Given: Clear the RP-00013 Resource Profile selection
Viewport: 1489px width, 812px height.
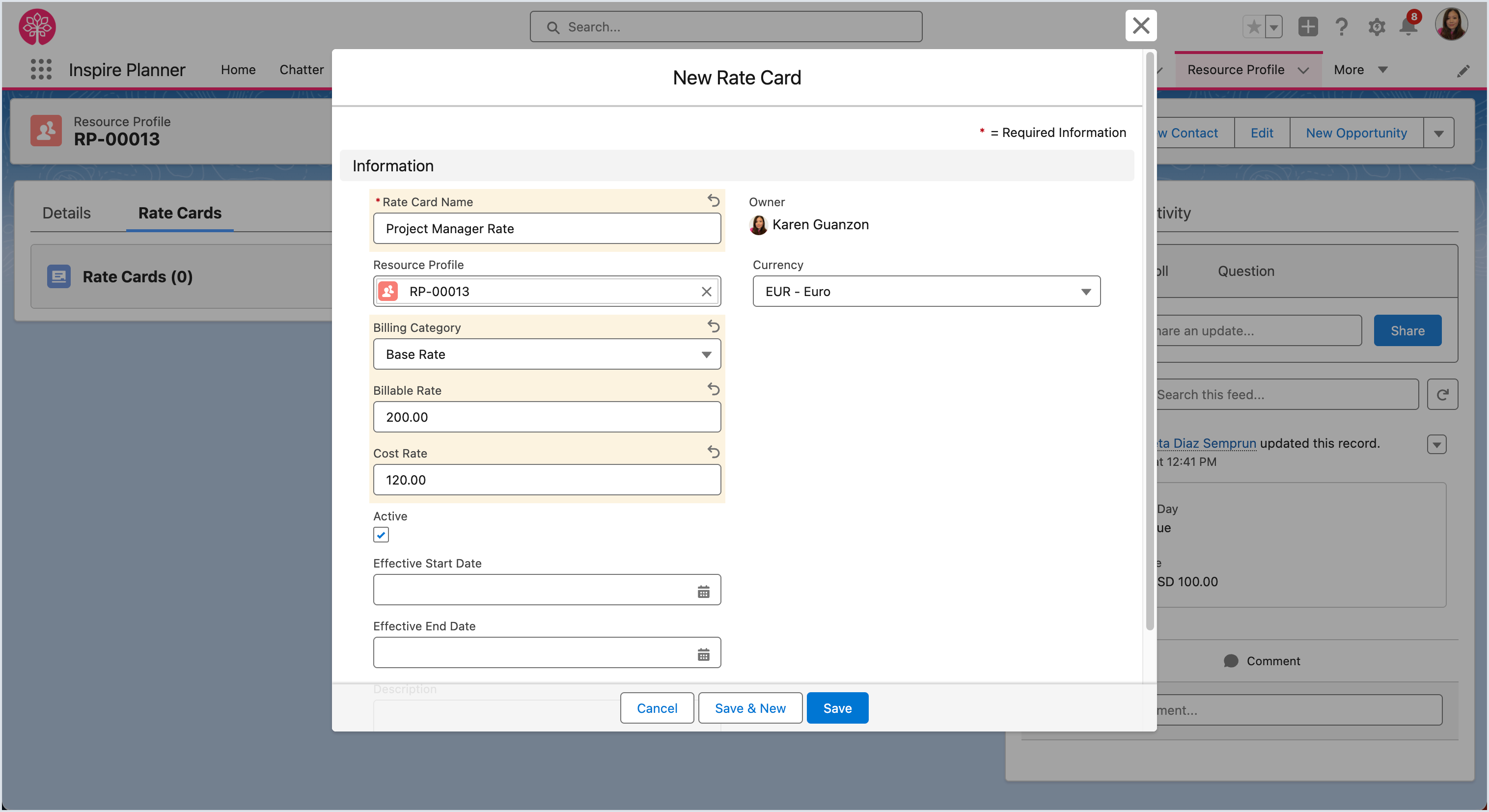Looking at the screenshot, I should pos(706,291).
